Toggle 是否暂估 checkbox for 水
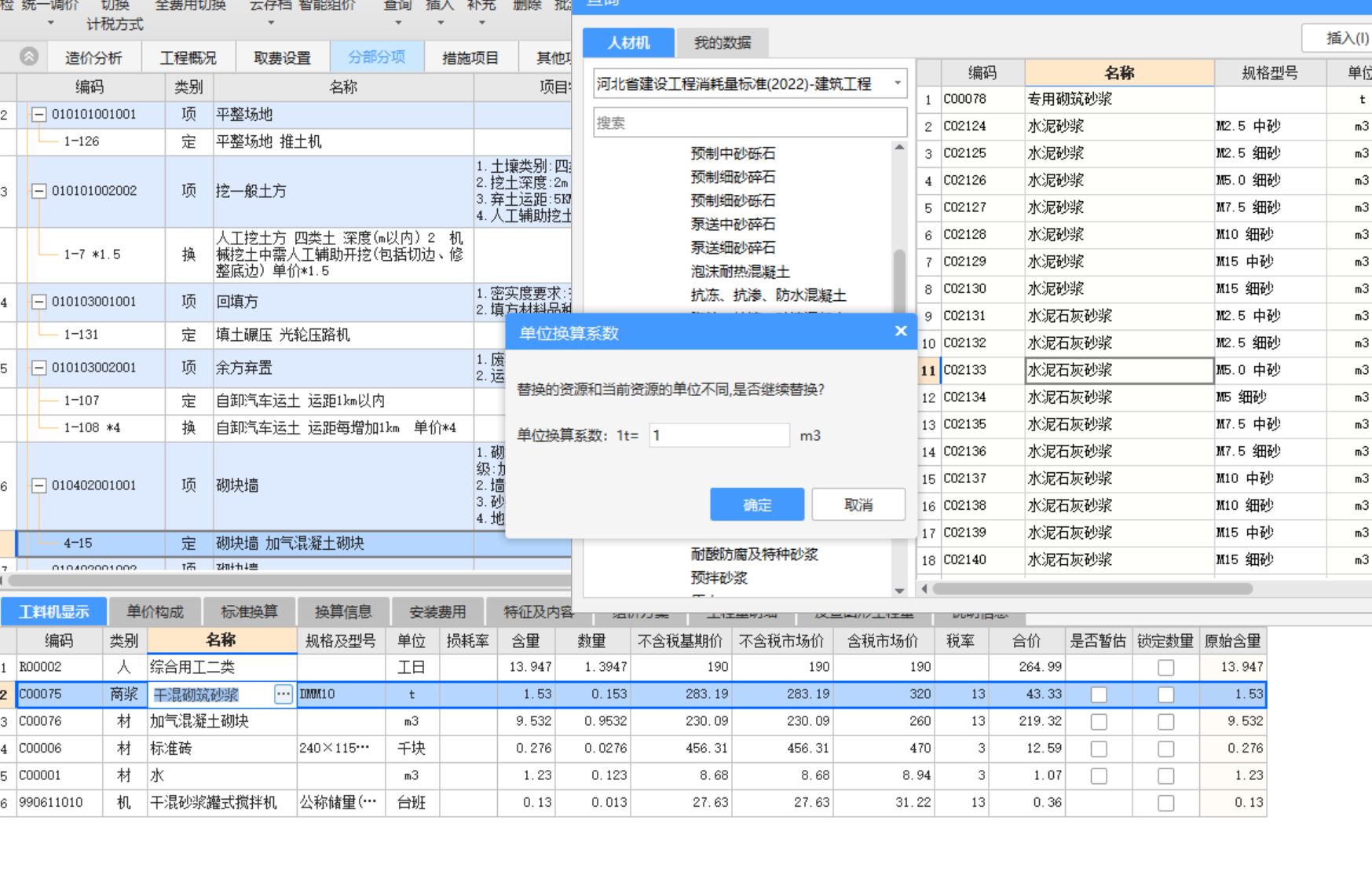This screenshot has width=1372, height=872. tap(1099, 775)
